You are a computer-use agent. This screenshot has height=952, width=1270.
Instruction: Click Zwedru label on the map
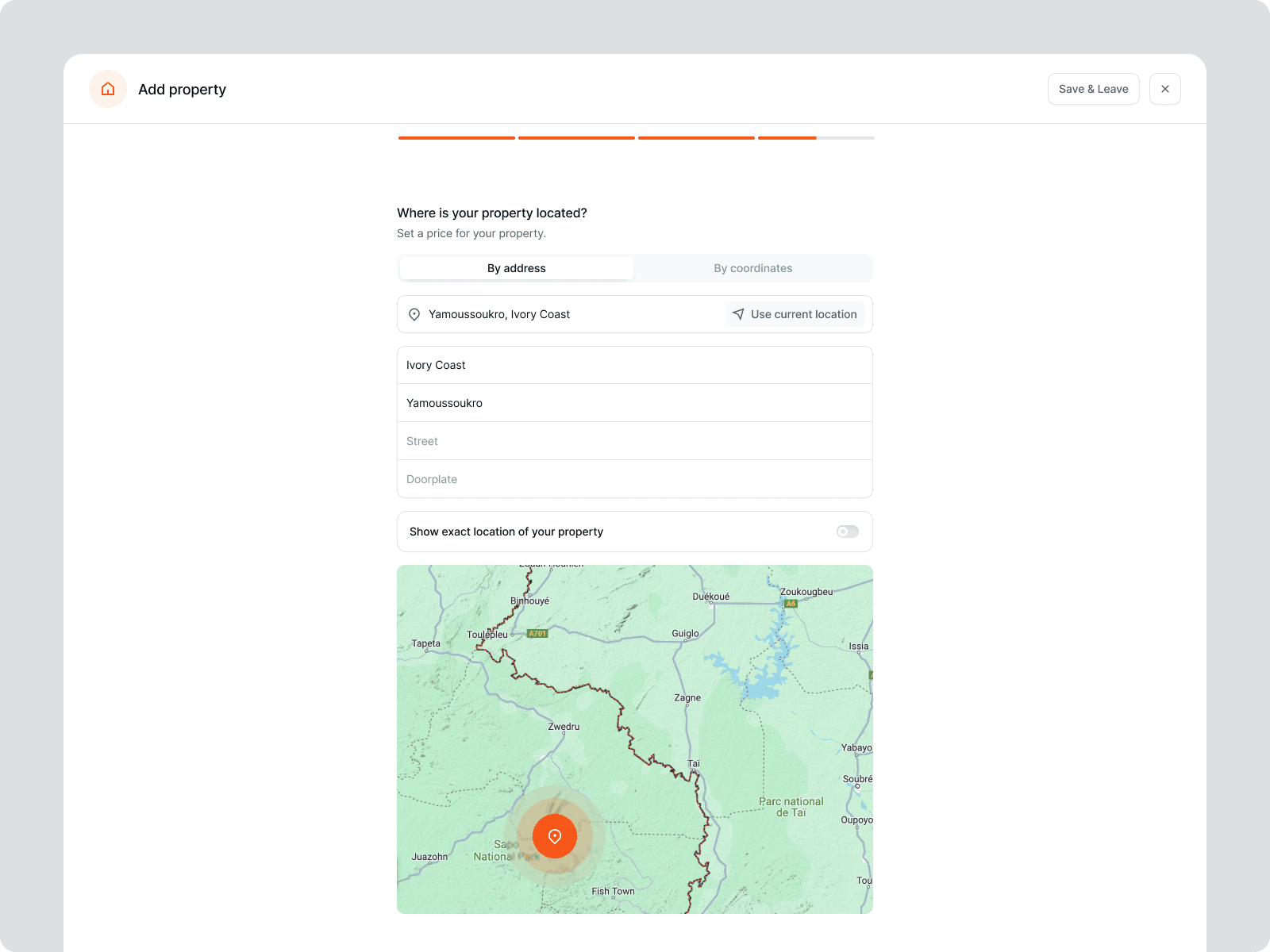[564, 727]
